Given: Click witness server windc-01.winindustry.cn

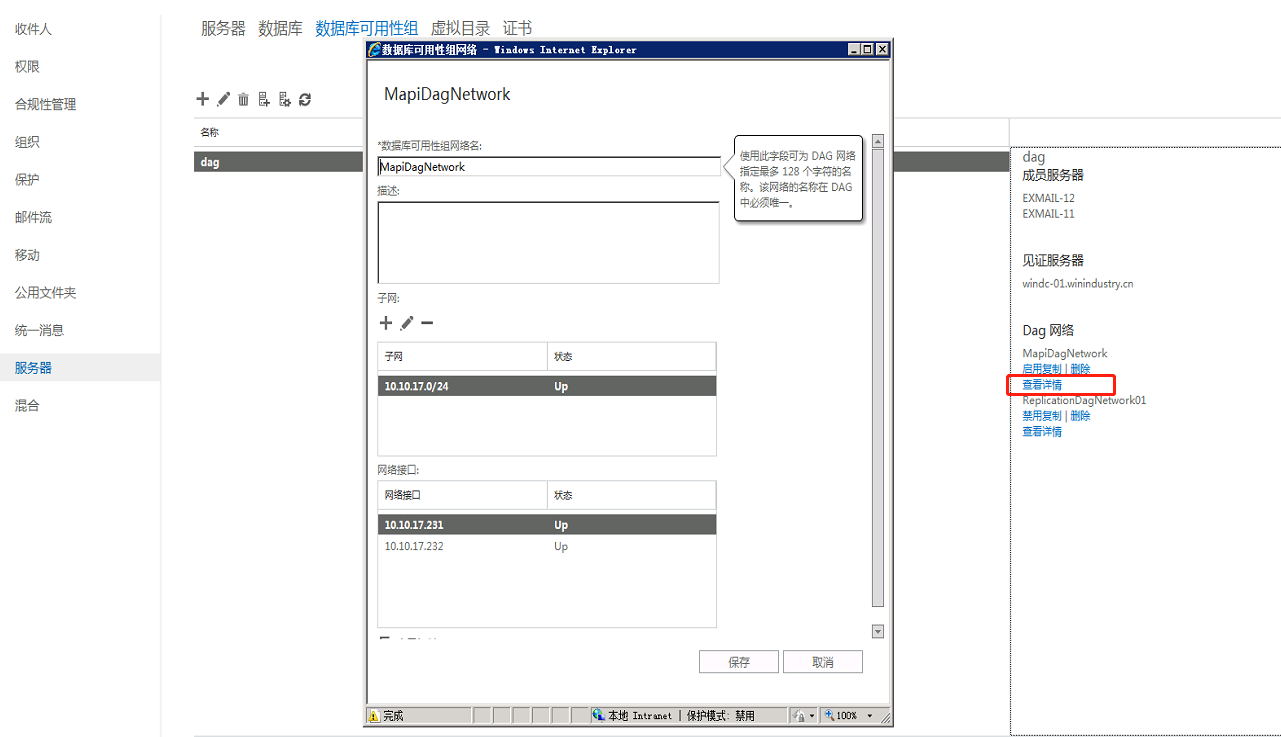Looking at the screenshot, I should [x=1078, y=284].
